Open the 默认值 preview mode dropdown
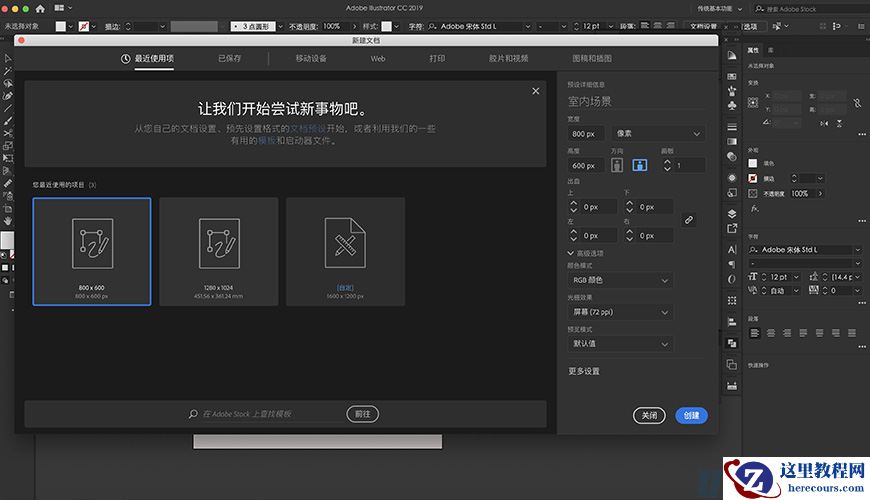 (620, 344)
